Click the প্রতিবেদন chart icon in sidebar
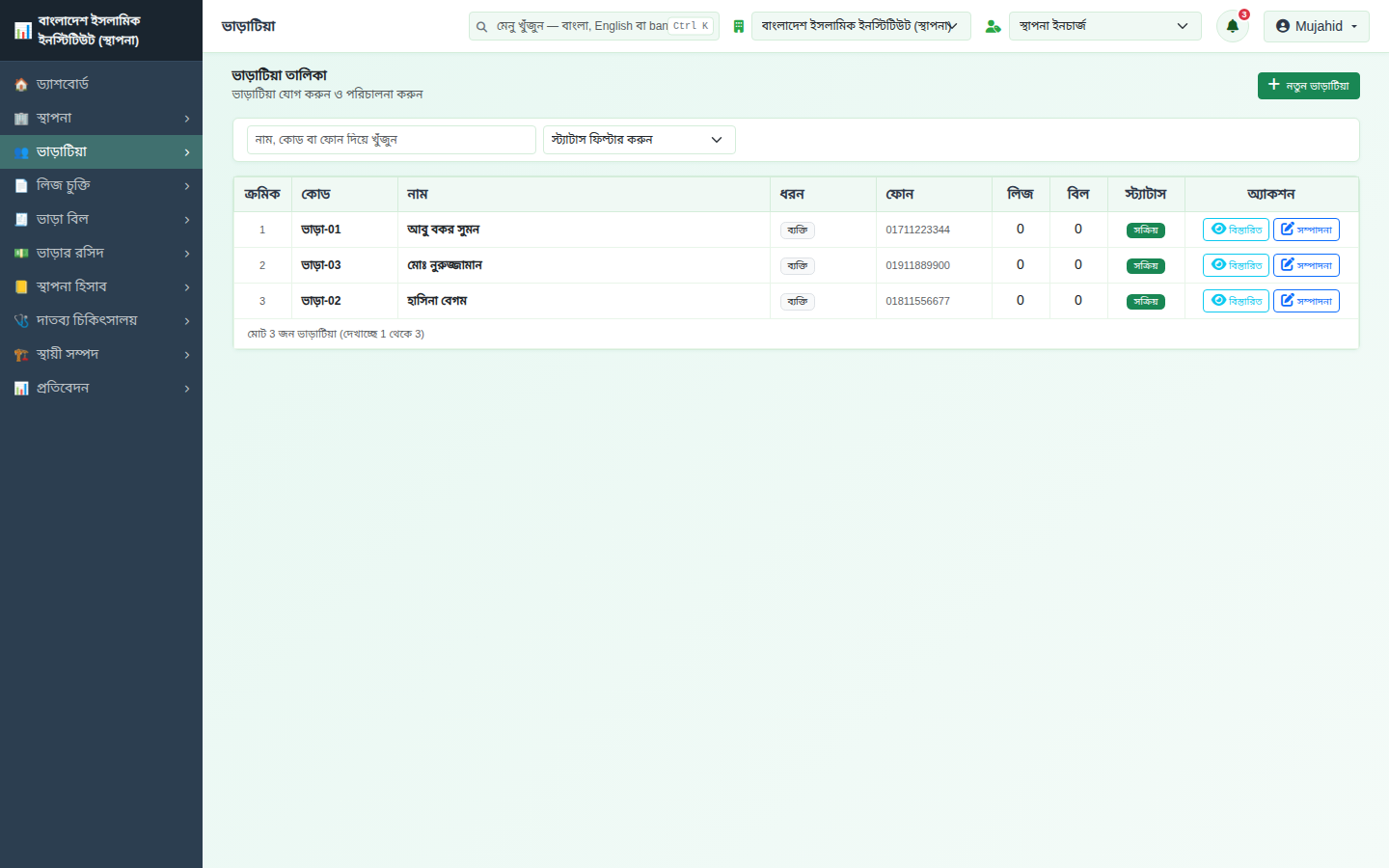This screenshot has width=1389, height=868. coord(21,389)
